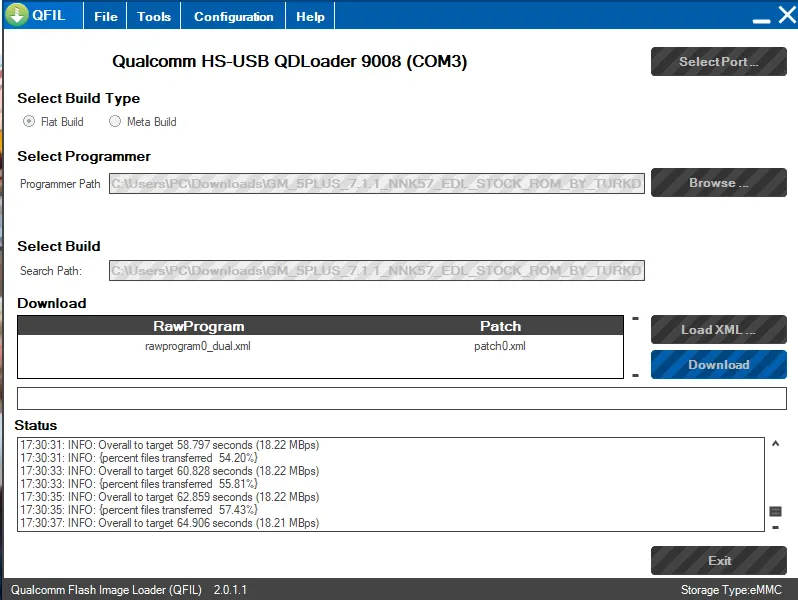Screen dimensions: 798x600
Task: Click the Overall to target 60.828 seconds line
Action: point(169,471)
